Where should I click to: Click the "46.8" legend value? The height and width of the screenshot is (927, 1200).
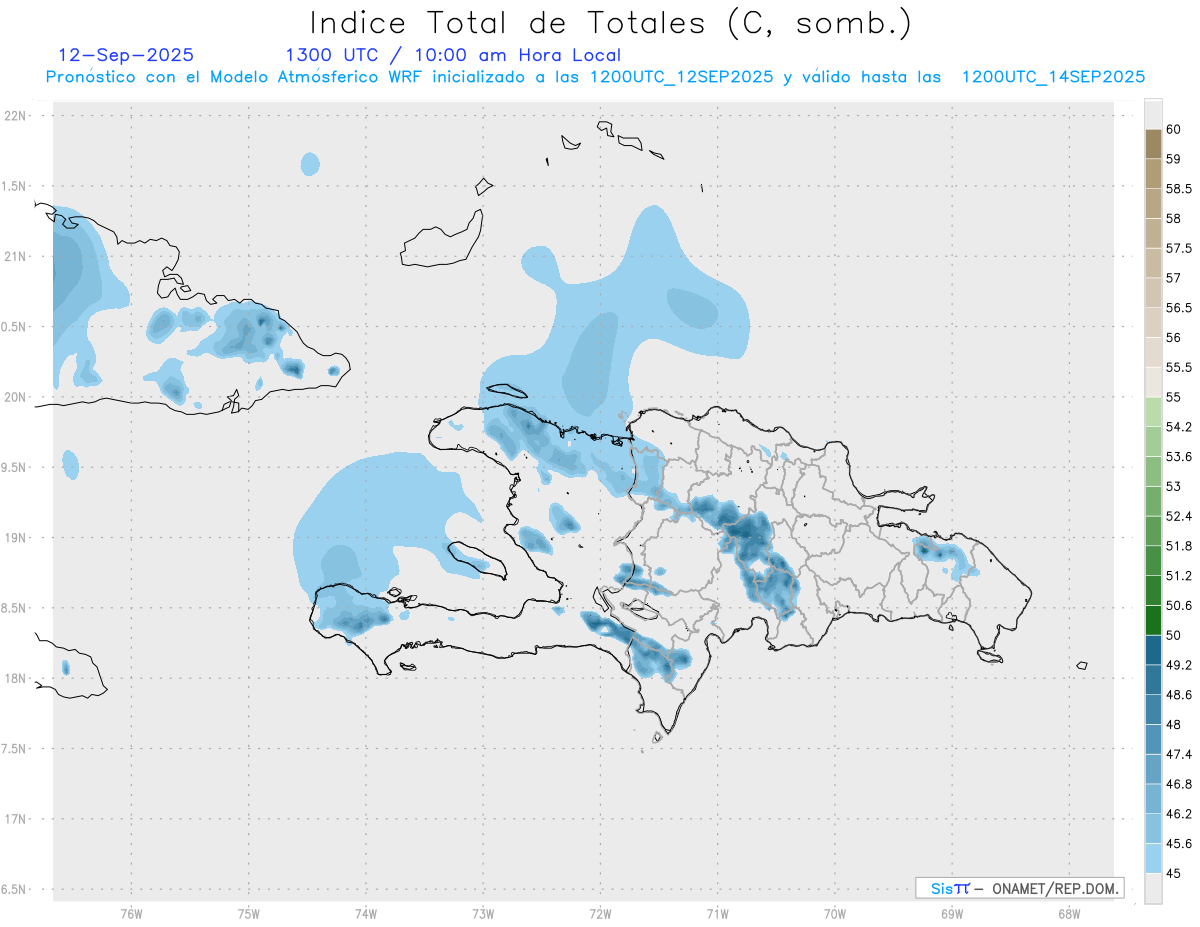coord(1178,784)
